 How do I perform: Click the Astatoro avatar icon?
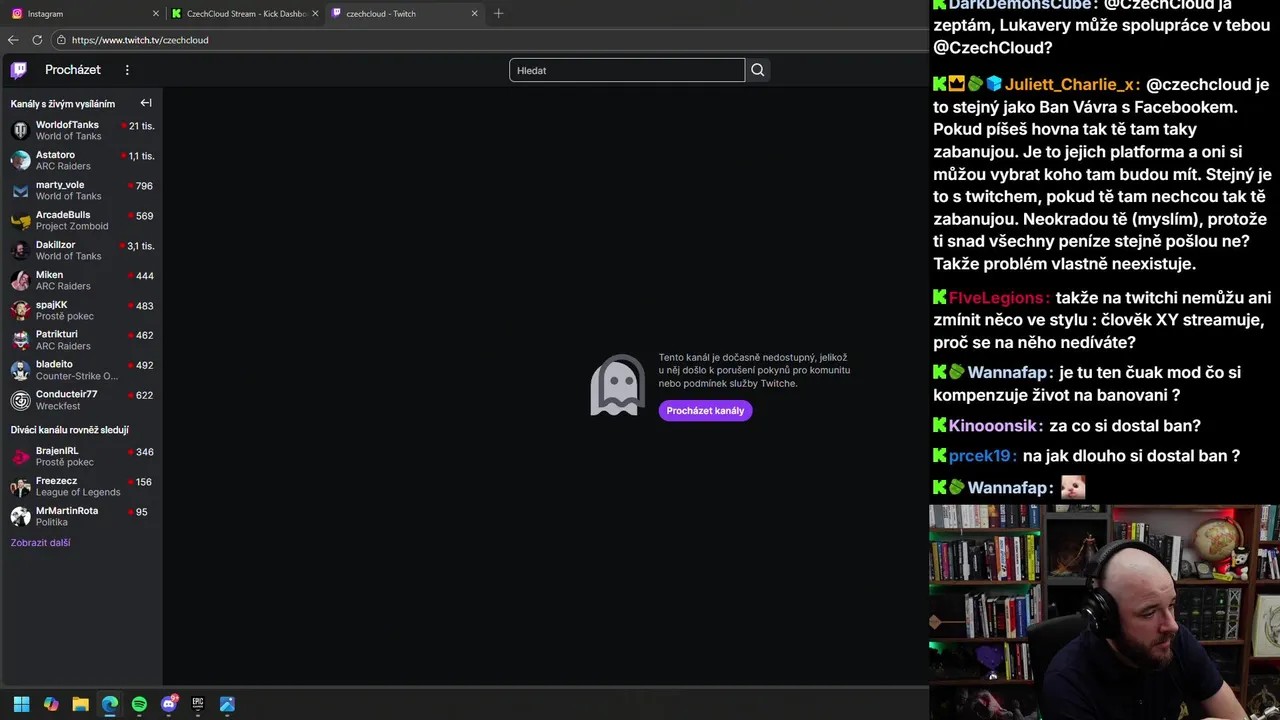coord(20,161)
